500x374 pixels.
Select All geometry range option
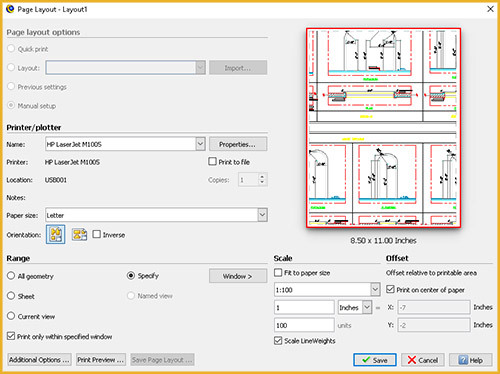pyautogui.click(x=11, y=276)
